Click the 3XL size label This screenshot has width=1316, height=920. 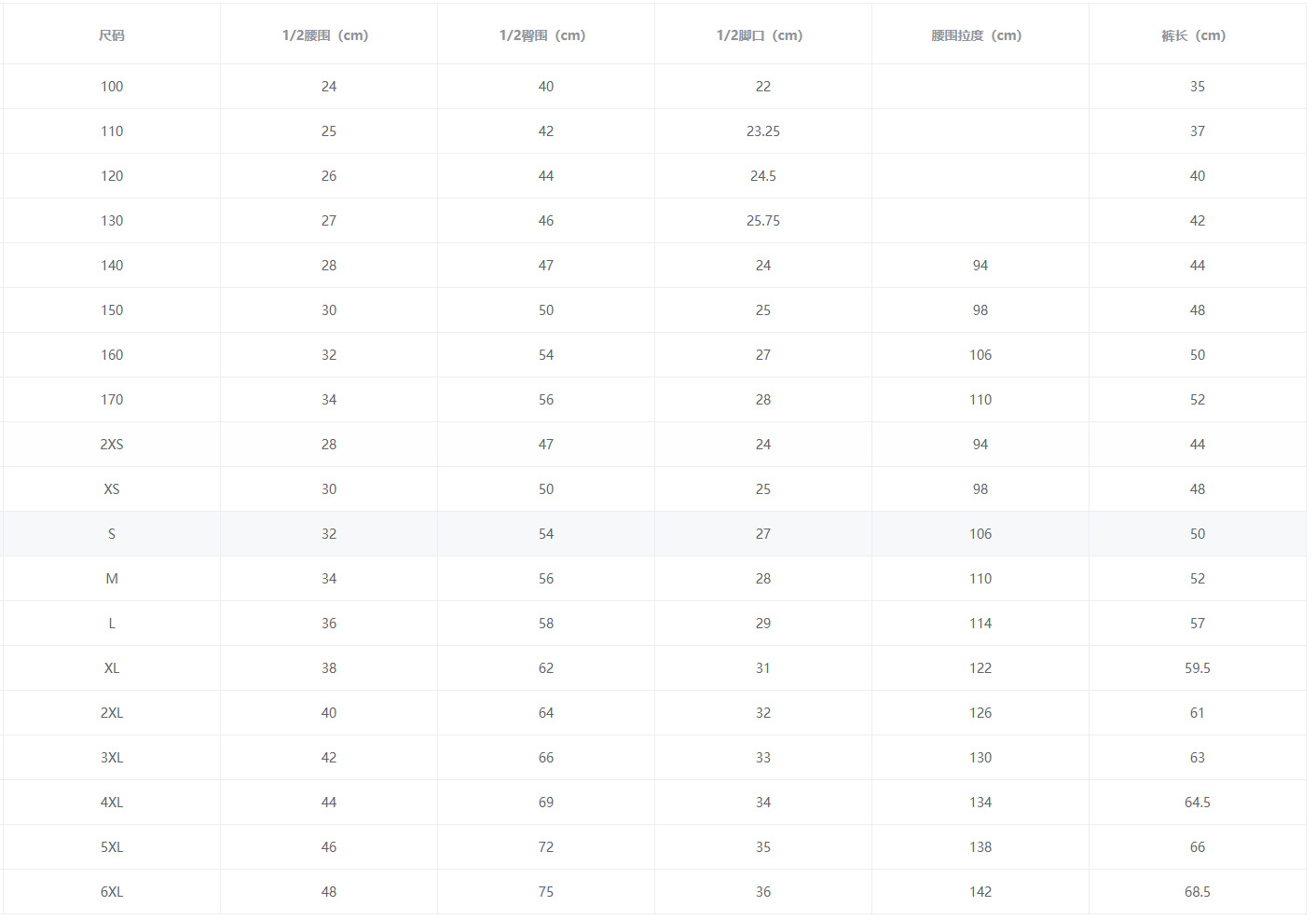(112, 758)
